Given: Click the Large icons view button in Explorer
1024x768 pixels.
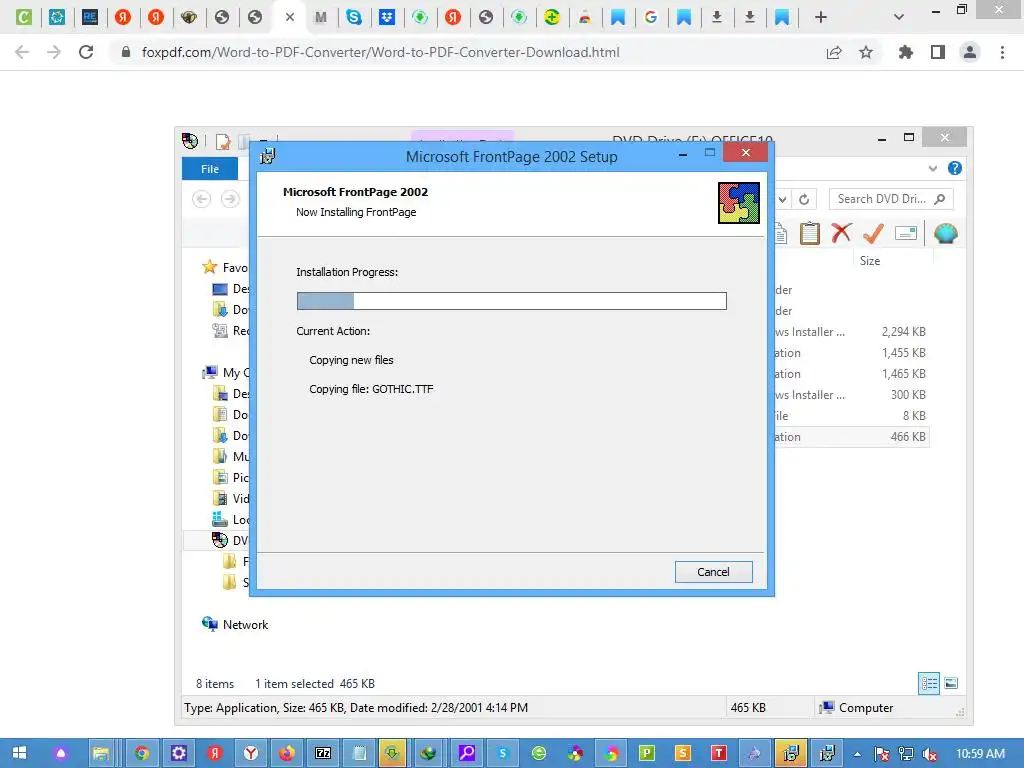Looking at the screenshot, I should pos(951,684).
